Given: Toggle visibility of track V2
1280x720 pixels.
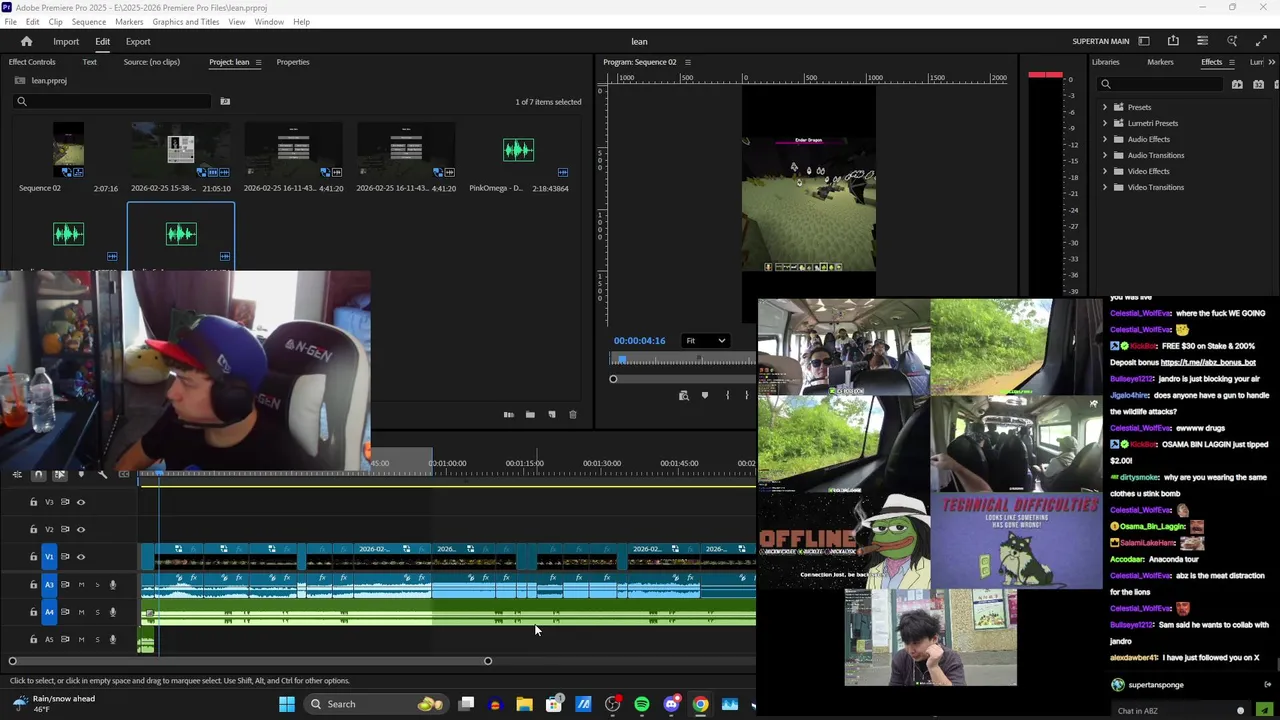Looking at the screenshot, I should coord(81,530).
